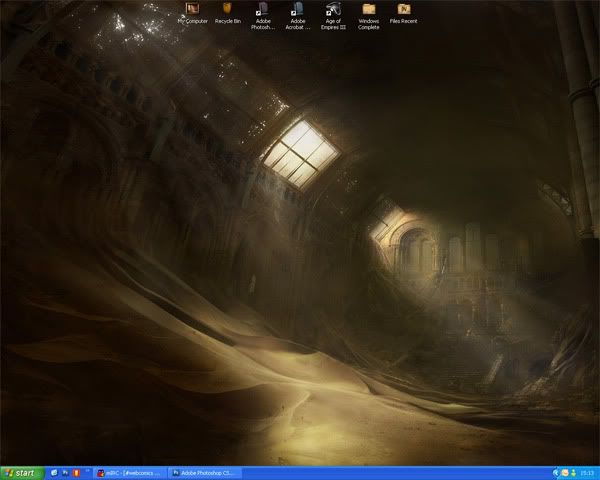Viewport: 600px width, 480px height.
Task: Click the taskbar clock showing 15:13
Action: (585, 472)
